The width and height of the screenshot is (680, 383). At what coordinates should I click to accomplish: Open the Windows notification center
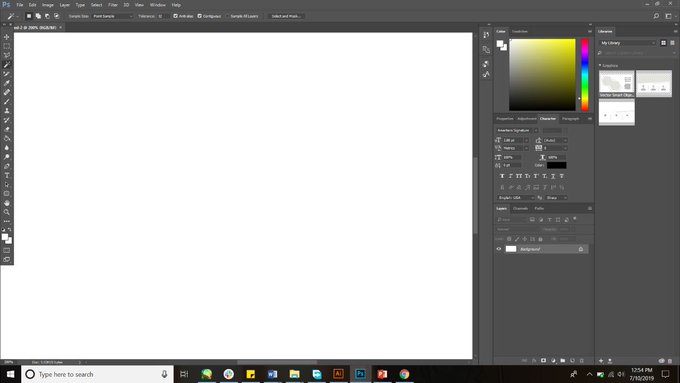[666, 374]
